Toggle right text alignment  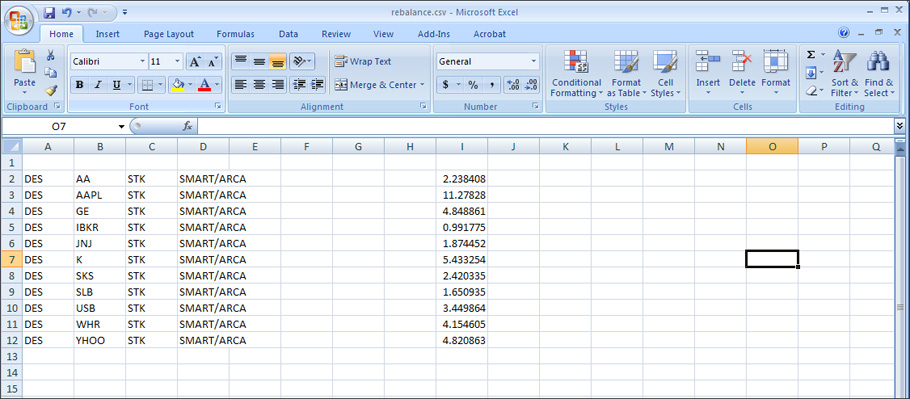(277, 85)
